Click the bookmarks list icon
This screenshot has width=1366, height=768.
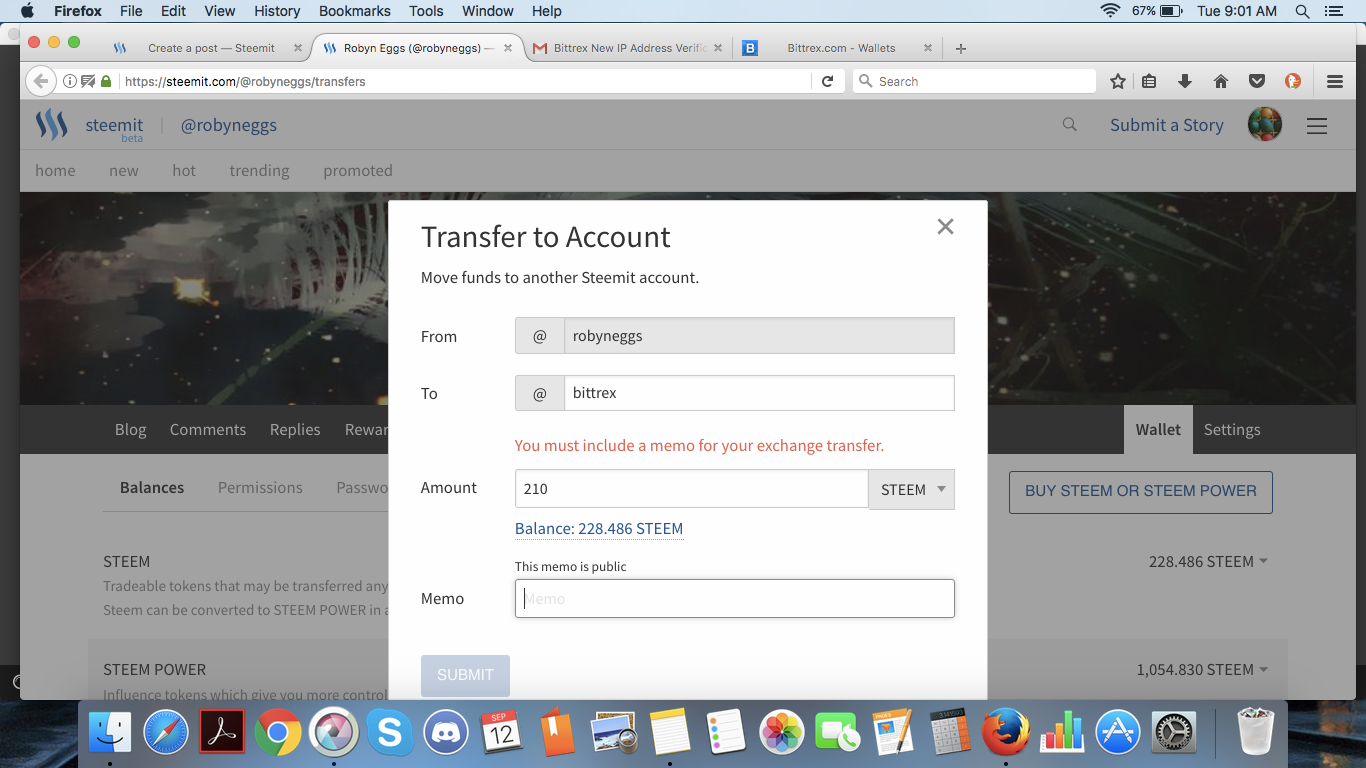pos(1149,81)
